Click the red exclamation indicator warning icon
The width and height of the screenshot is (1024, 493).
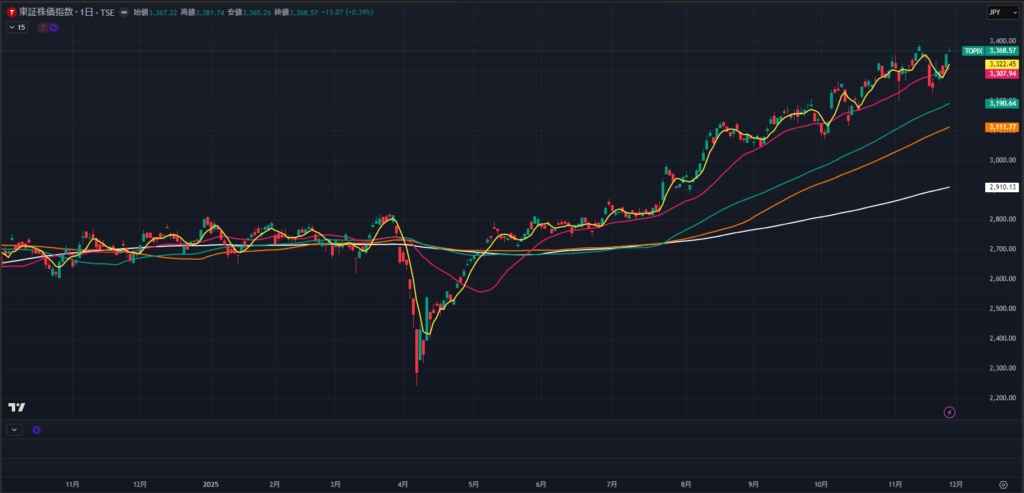(x=42, y=28)
